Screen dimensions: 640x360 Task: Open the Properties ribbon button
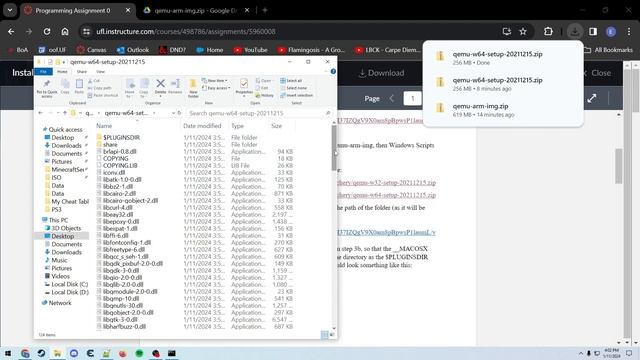tap(244, 87)
